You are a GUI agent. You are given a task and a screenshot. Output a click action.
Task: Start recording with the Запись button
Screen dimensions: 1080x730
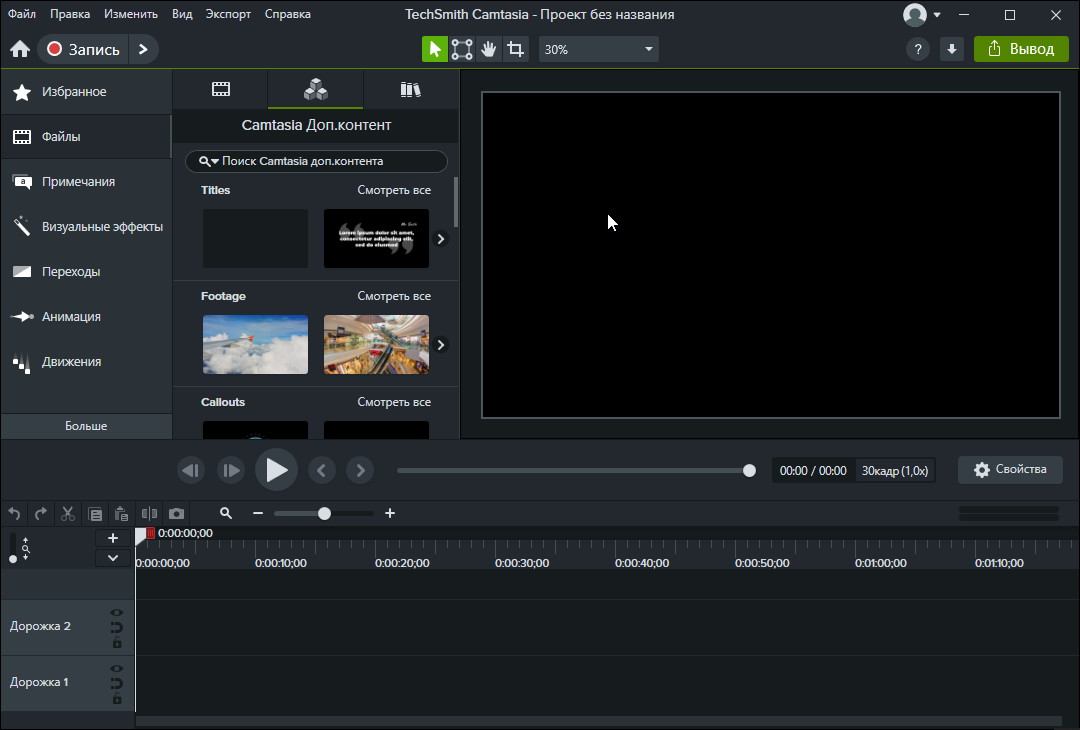coord(83,49)
